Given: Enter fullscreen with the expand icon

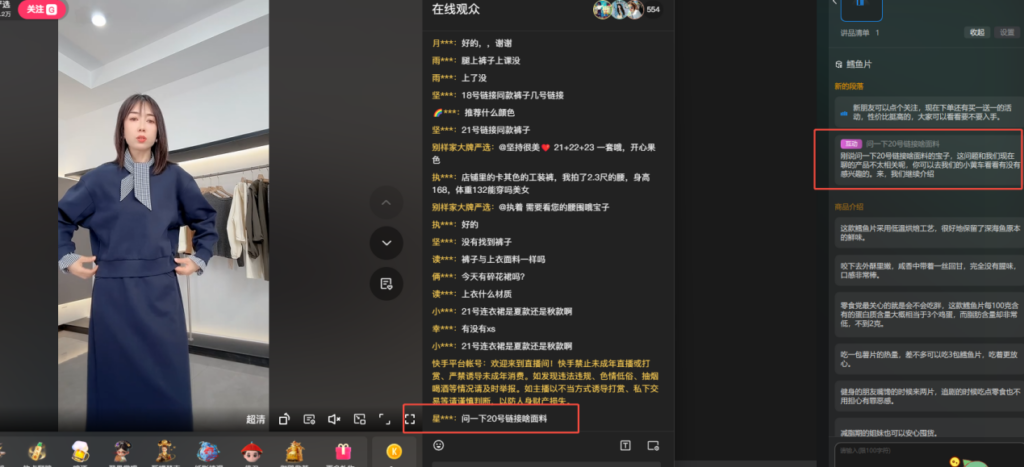Looking at the screenshot, I should point(410,419).
